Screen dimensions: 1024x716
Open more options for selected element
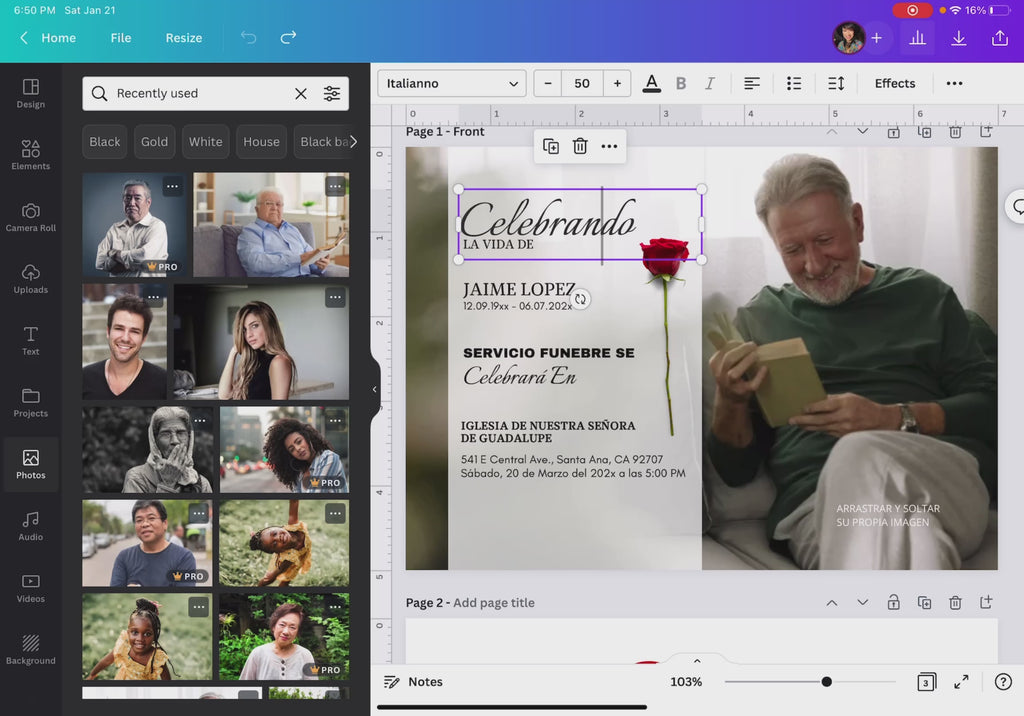(x=609, y=146)
